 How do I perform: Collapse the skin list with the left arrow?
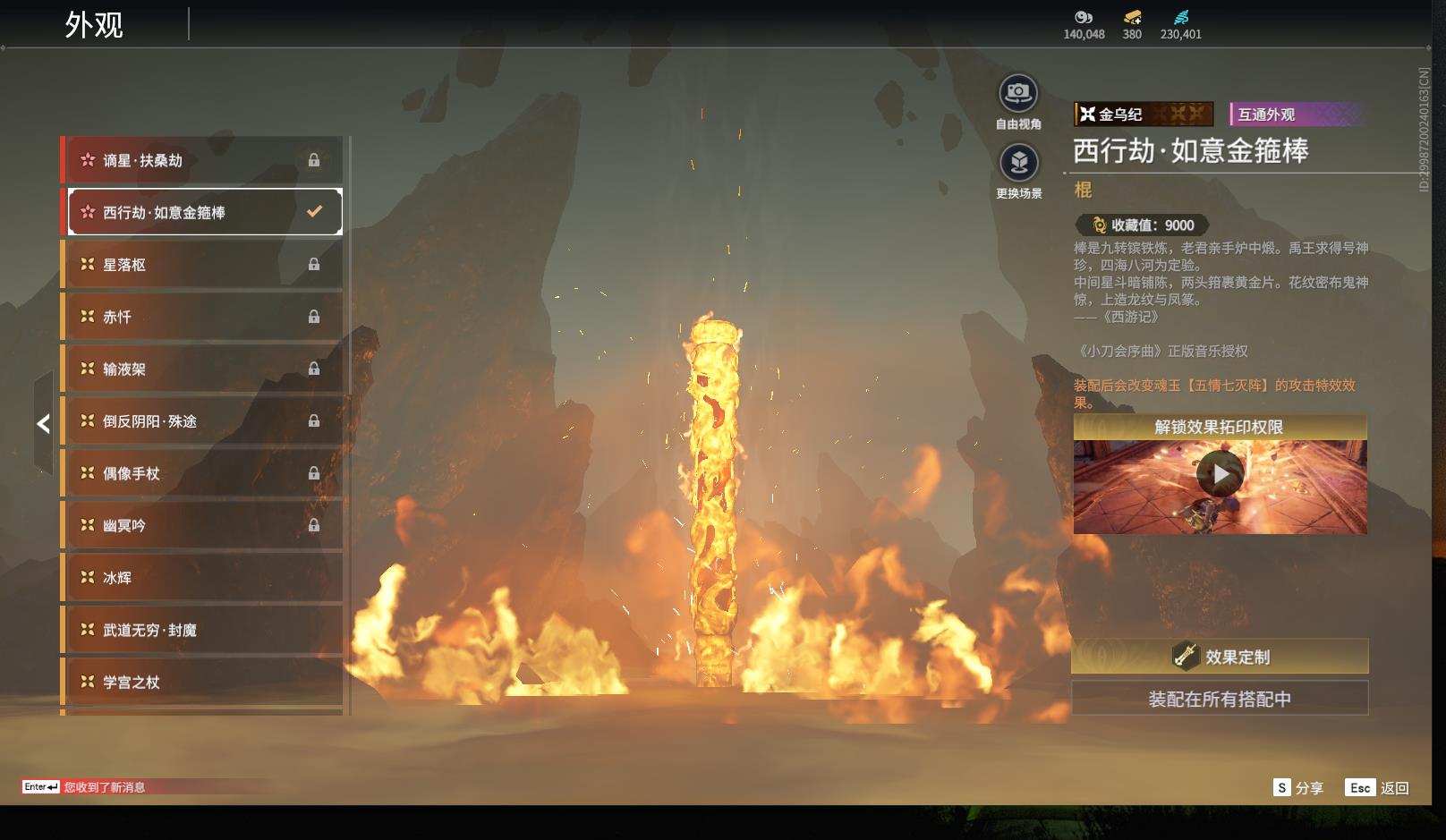pos(43,424)
